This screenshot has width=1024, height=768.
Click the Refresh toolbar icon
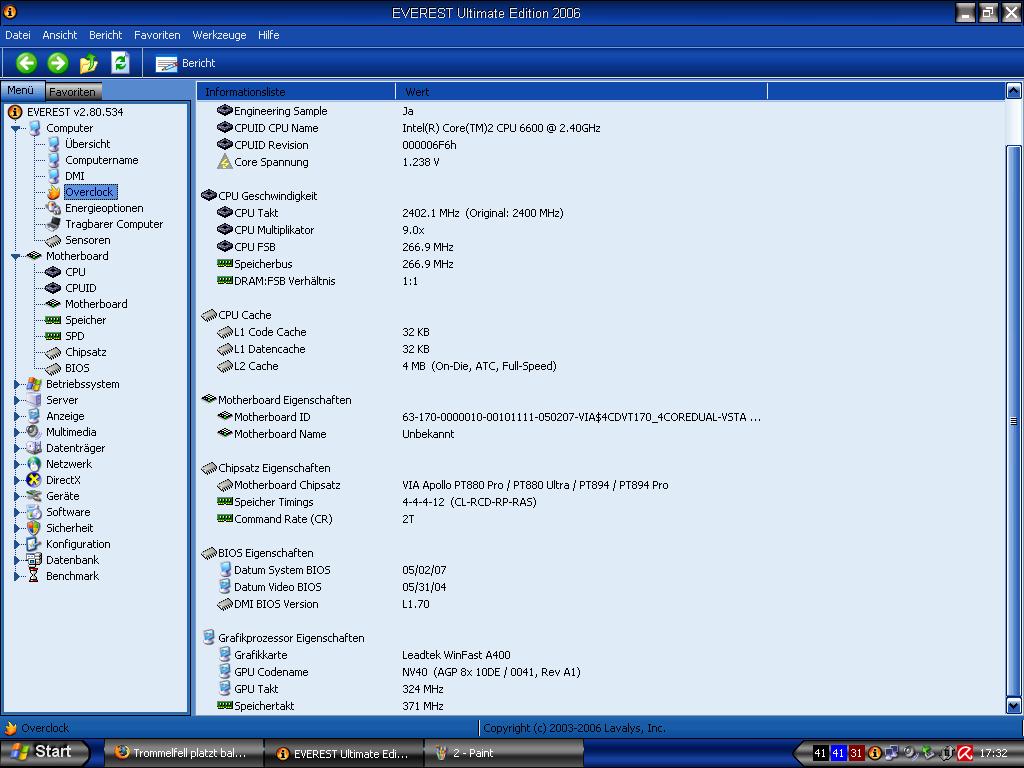(x=120, y=63)
